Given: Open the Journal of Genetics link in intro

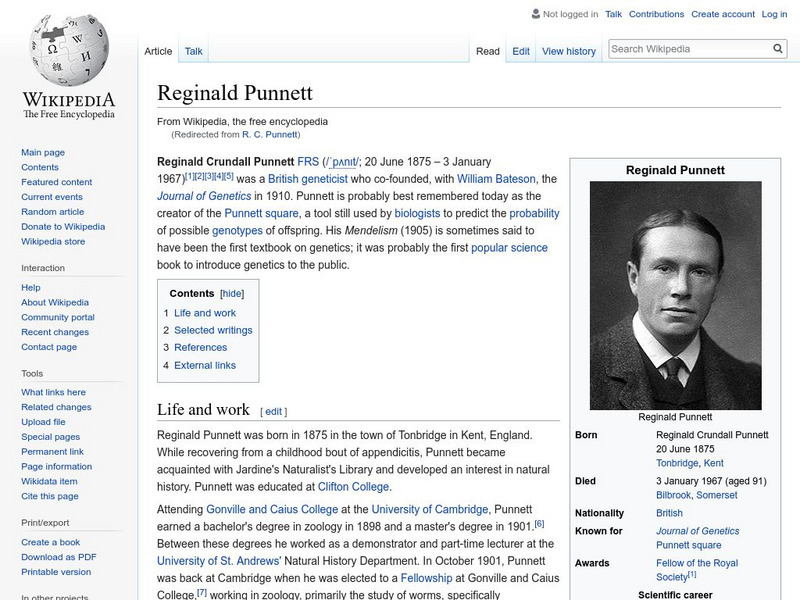Looking at the screenshot, I should tap(204, 196).
